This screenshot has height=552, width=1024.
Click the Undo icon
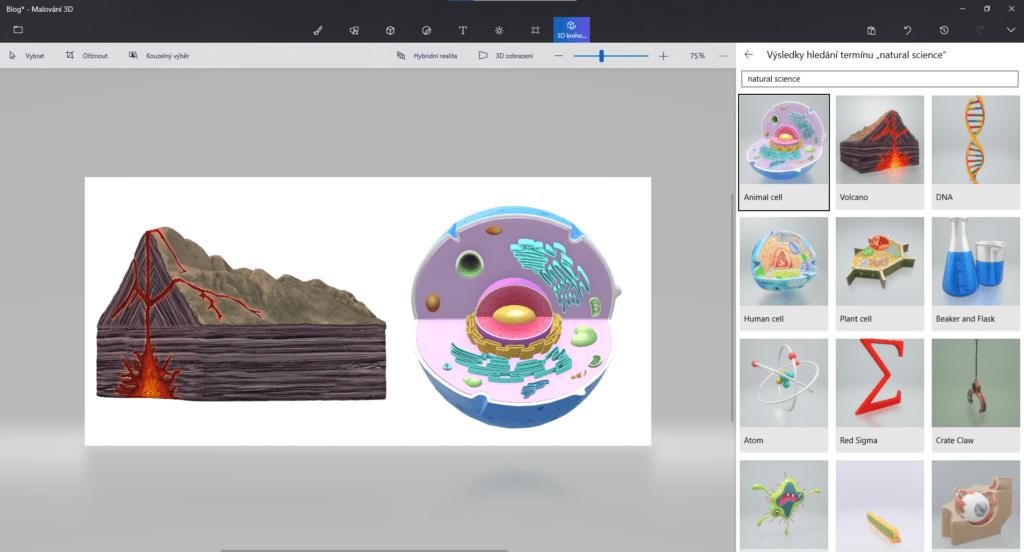coord(908,30)
